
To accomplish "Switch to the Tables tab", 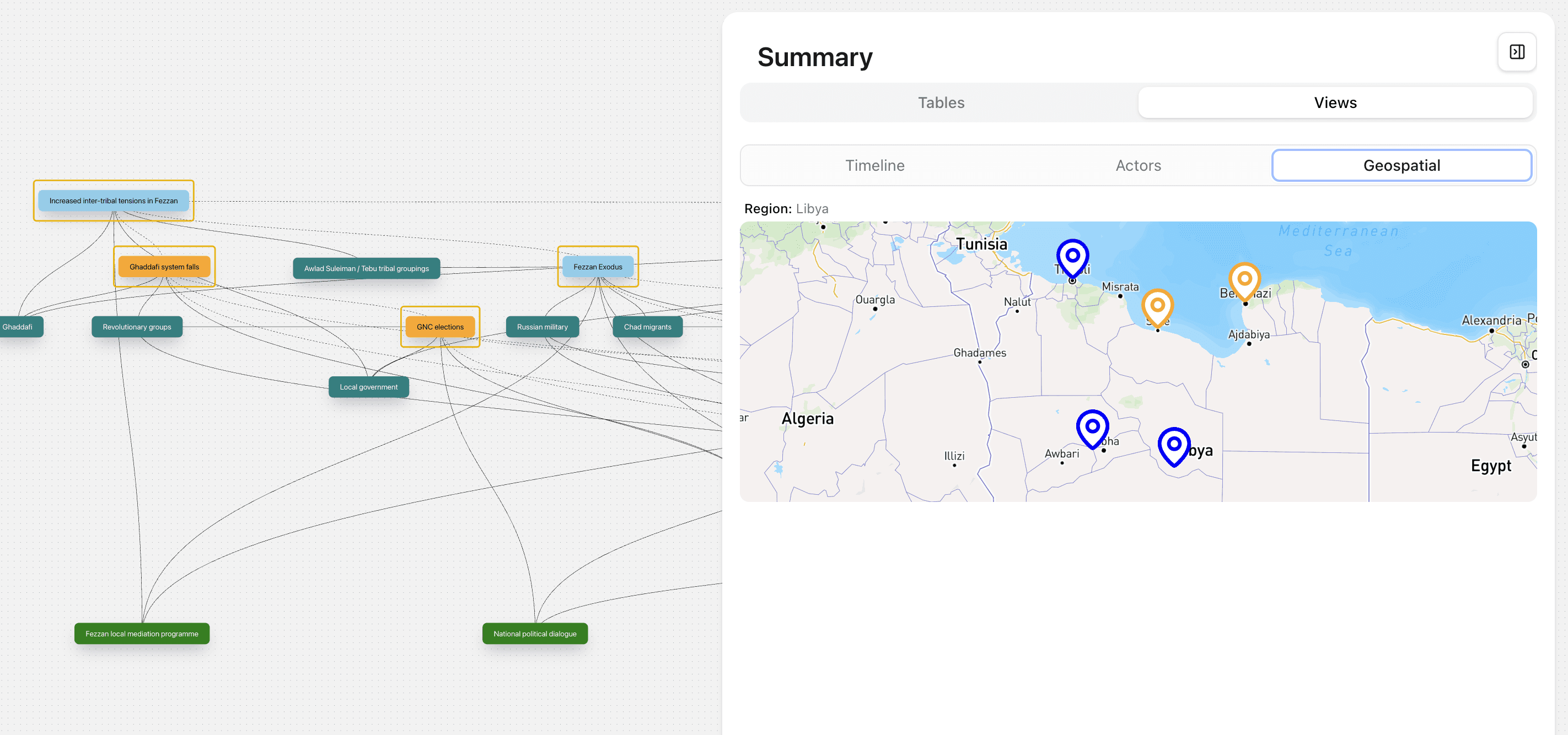I will point(941,102).
